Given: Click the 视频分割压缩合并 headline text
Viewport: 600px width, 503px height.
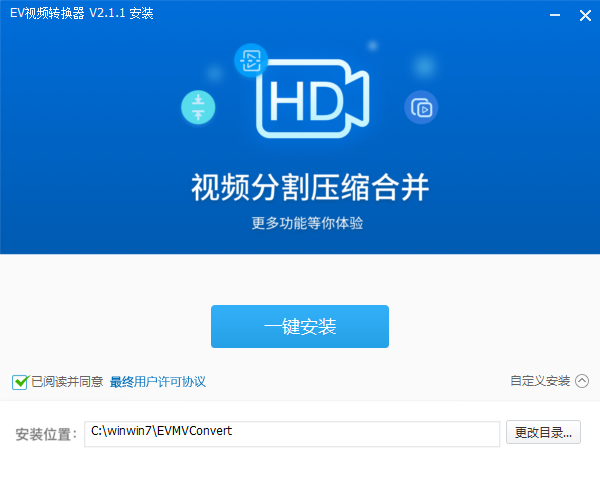Looking at the screenshot, I should pos(310,187).
